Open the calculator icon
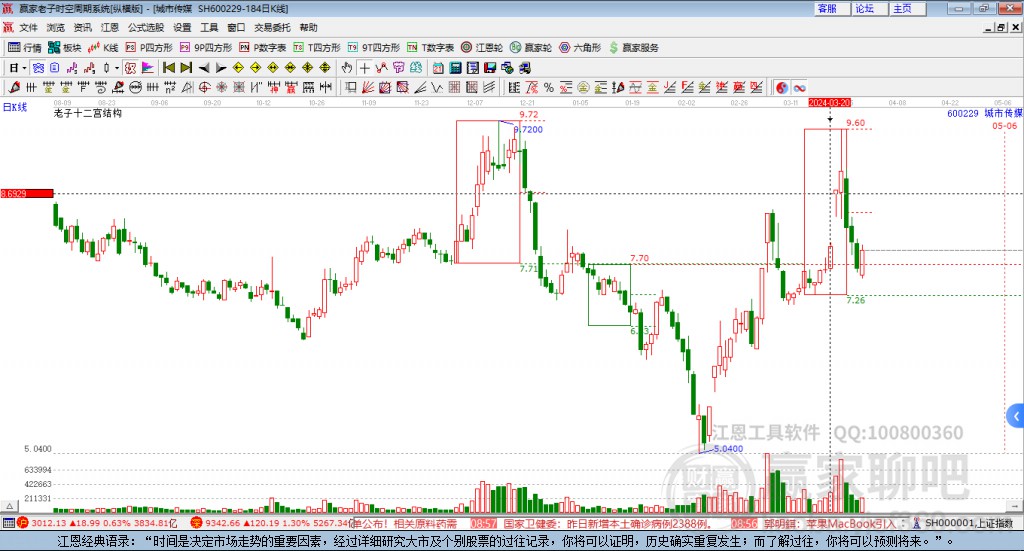Image resolution: width=1024 pixels, height=551 pixels. pos(455,68)
